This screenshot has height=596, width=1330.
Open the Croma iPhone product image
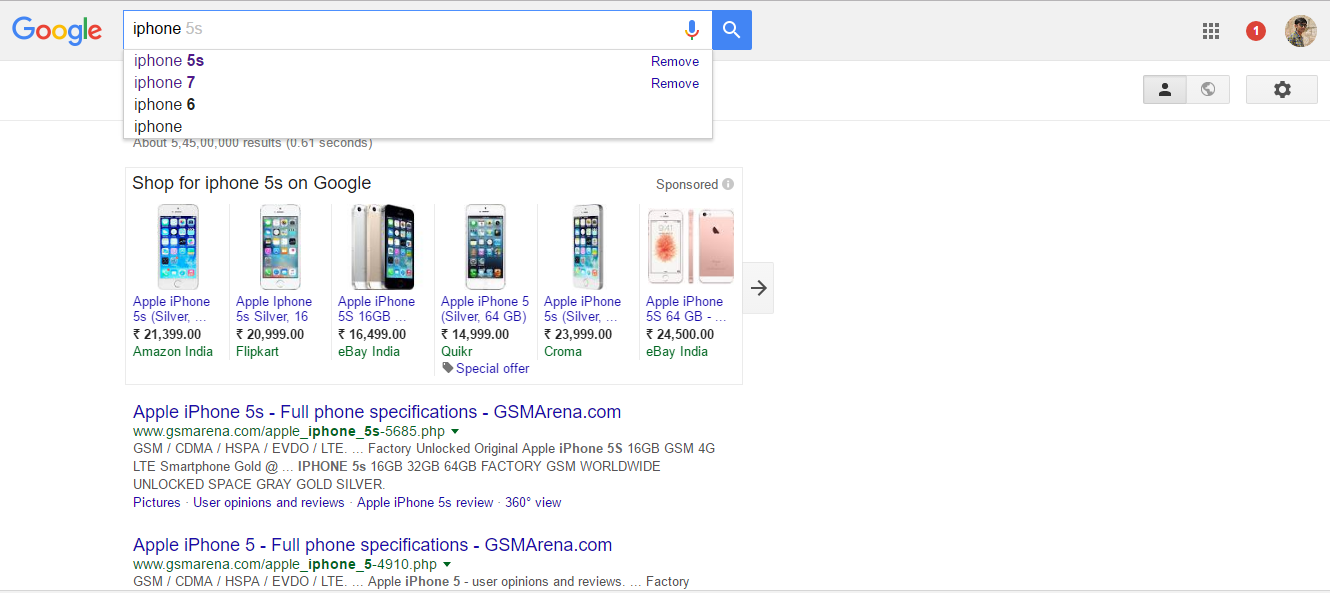pos(588,247)
